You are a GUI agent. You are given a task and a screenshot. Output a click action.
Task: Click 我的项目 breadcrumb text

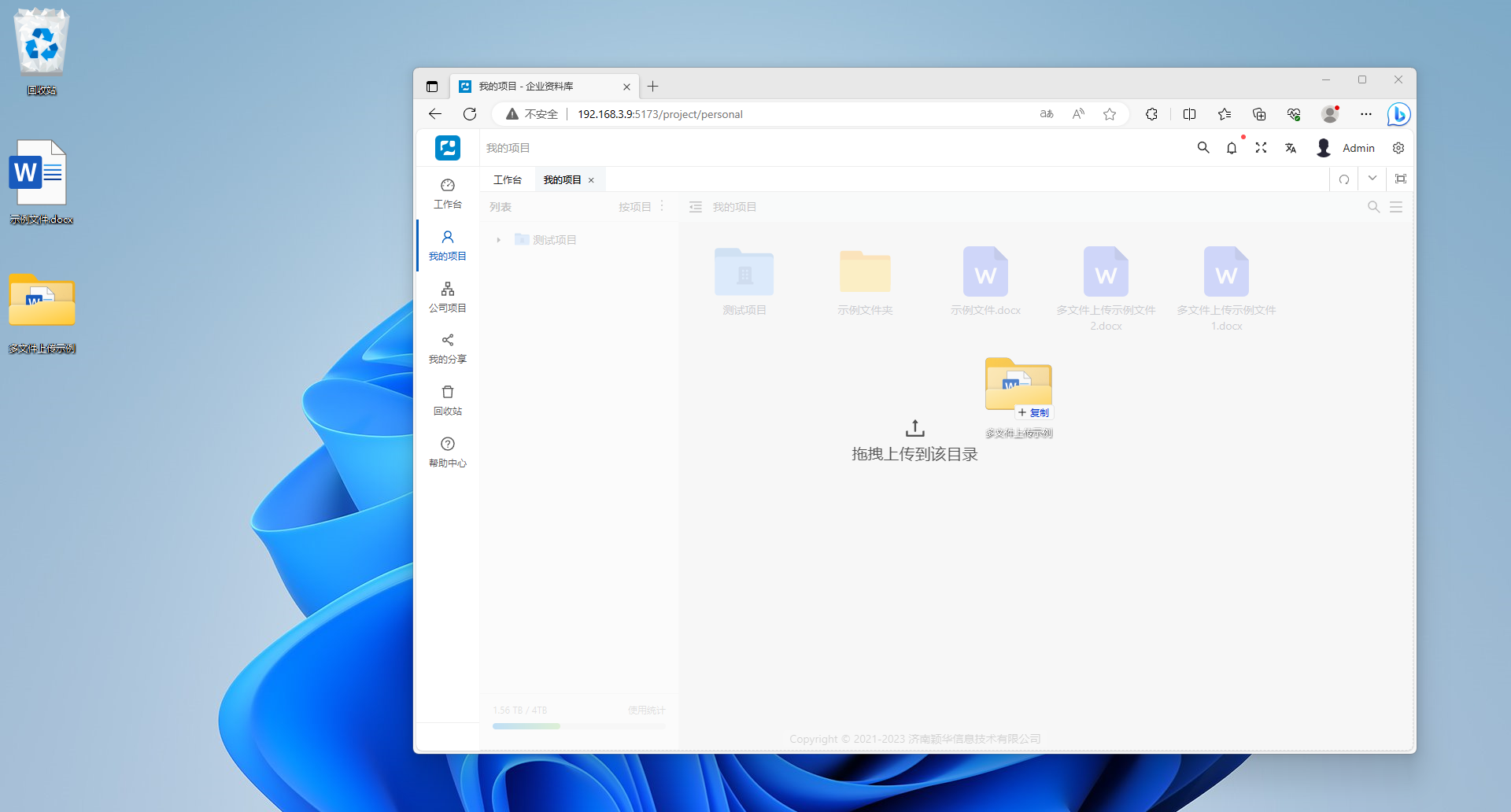click(734, 207)
